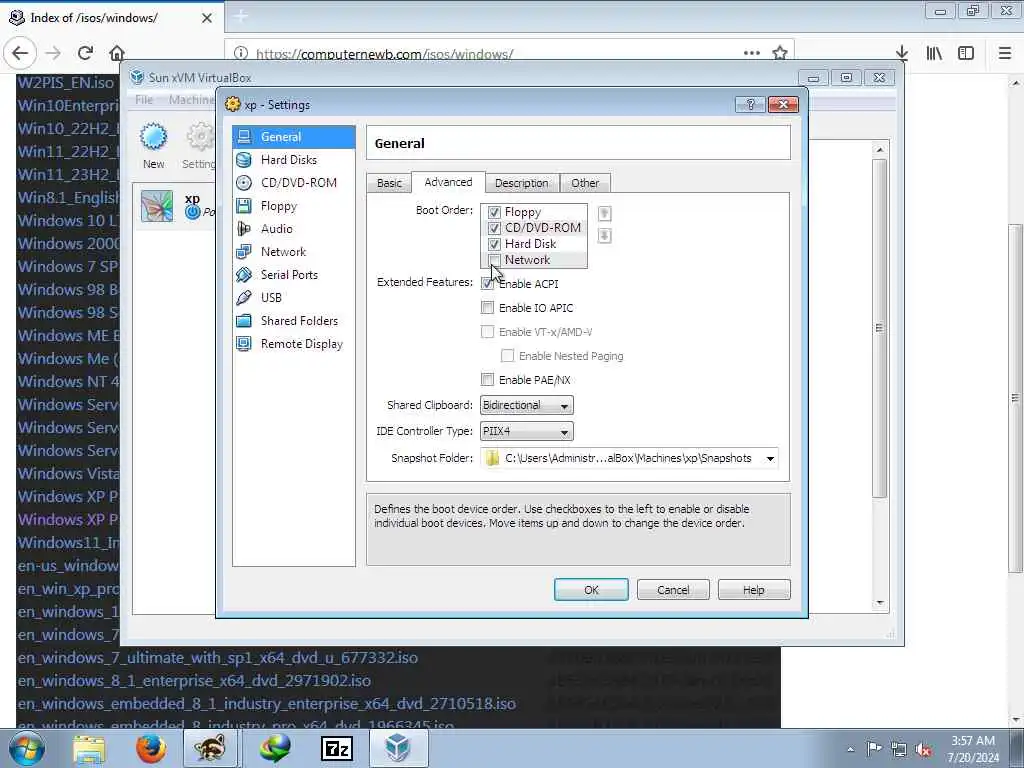The height and width of the screenshot is (768, 1024).
Task: Open the W2PIS_EN.iso link
Action: coord(65,83)
